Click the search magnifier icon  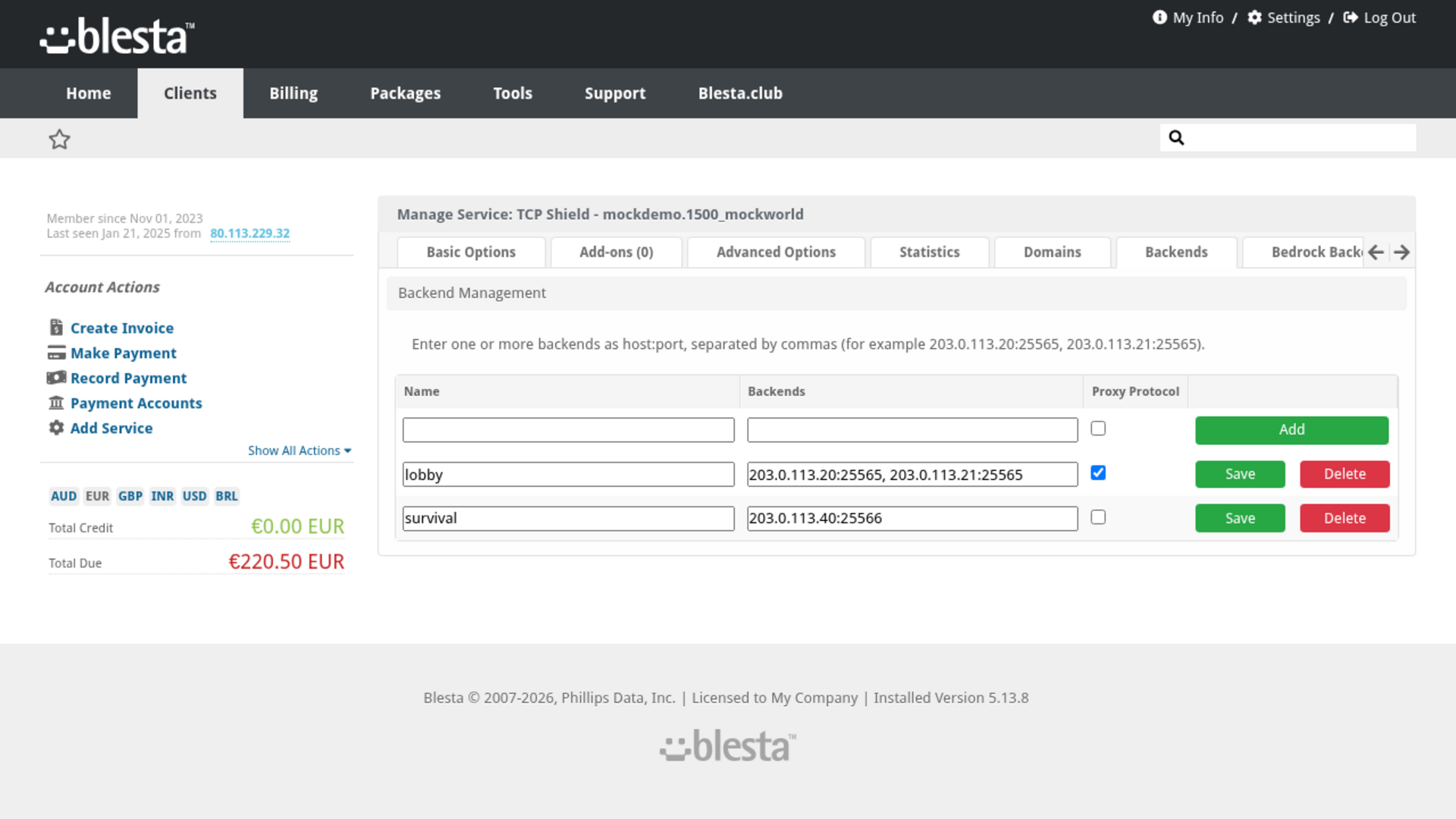[x=1176, y=137]
